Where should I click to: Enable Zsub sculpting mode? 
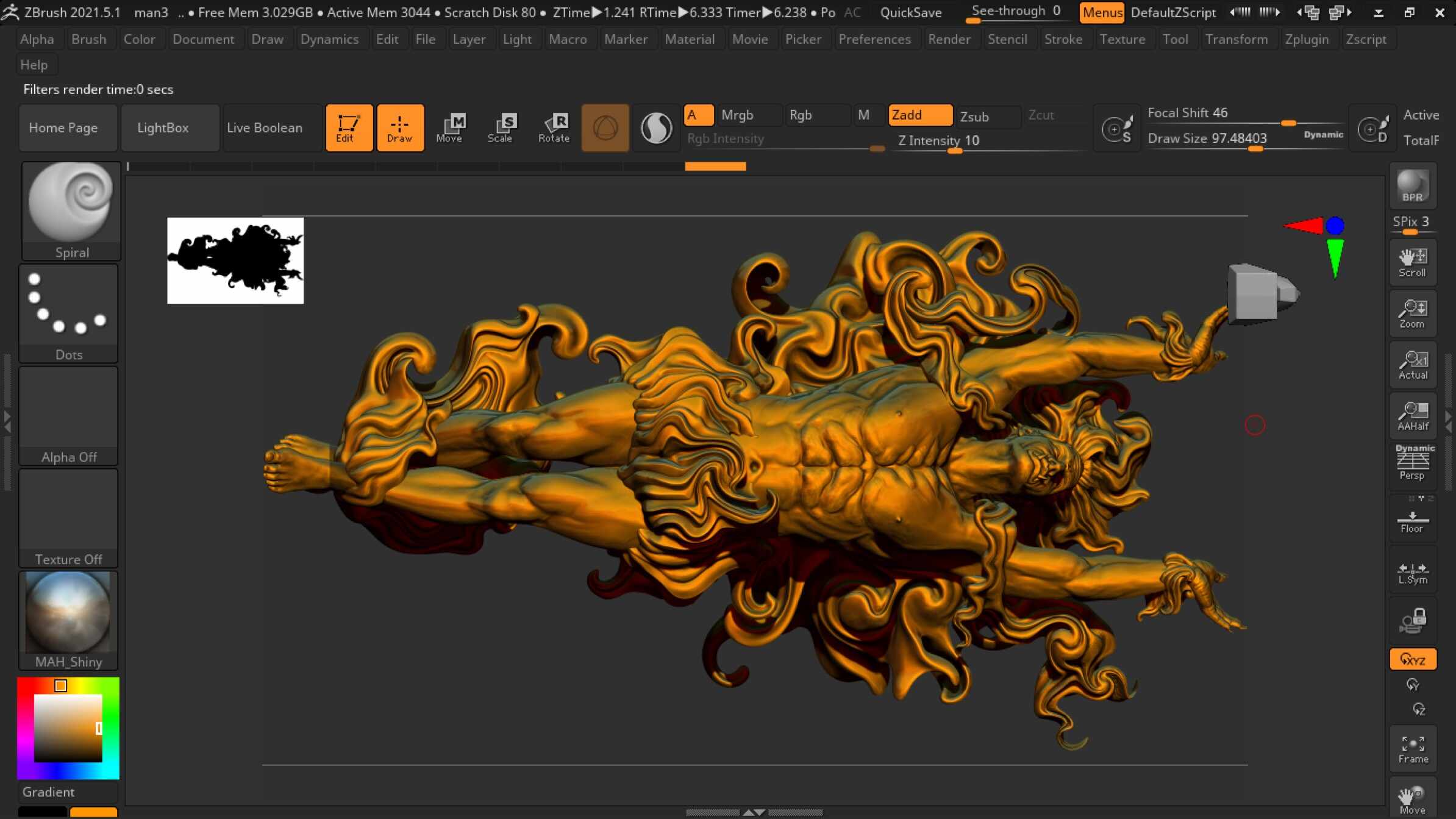pos(988,116)
